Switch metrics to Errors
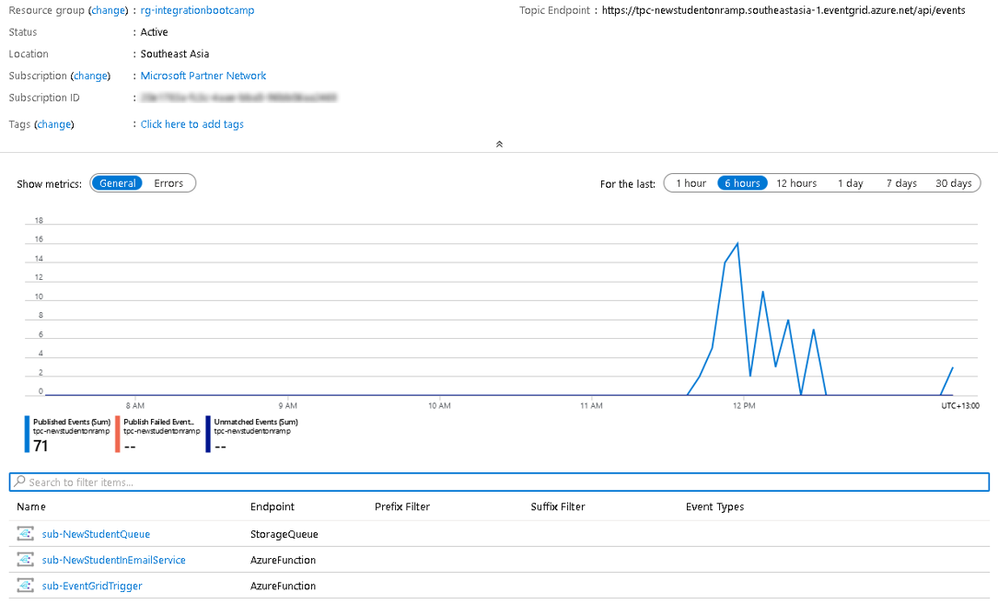 [x=169, y=183]
